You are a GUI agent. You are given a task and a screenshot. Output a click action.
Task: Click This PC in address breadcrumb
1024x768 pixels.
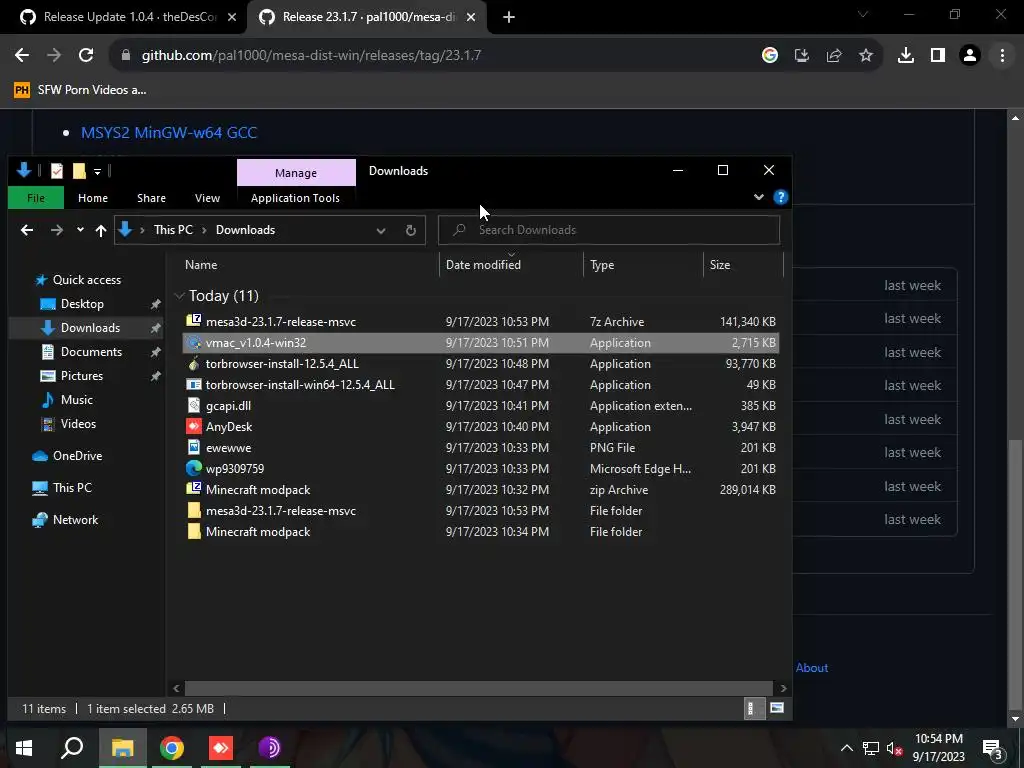(x=173, y=230)
